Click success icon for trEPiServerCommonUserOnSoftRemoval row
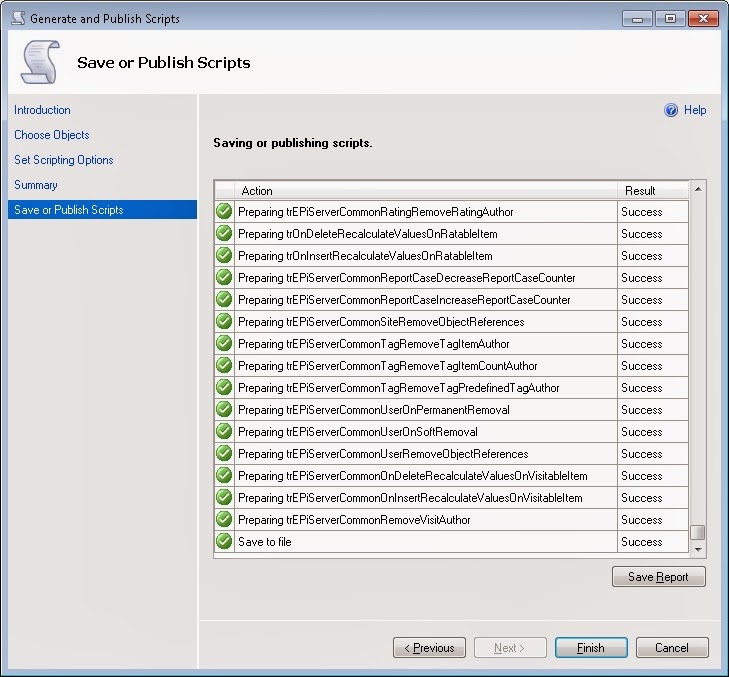This screenshot has width=729, height=677. pos(224,432)
